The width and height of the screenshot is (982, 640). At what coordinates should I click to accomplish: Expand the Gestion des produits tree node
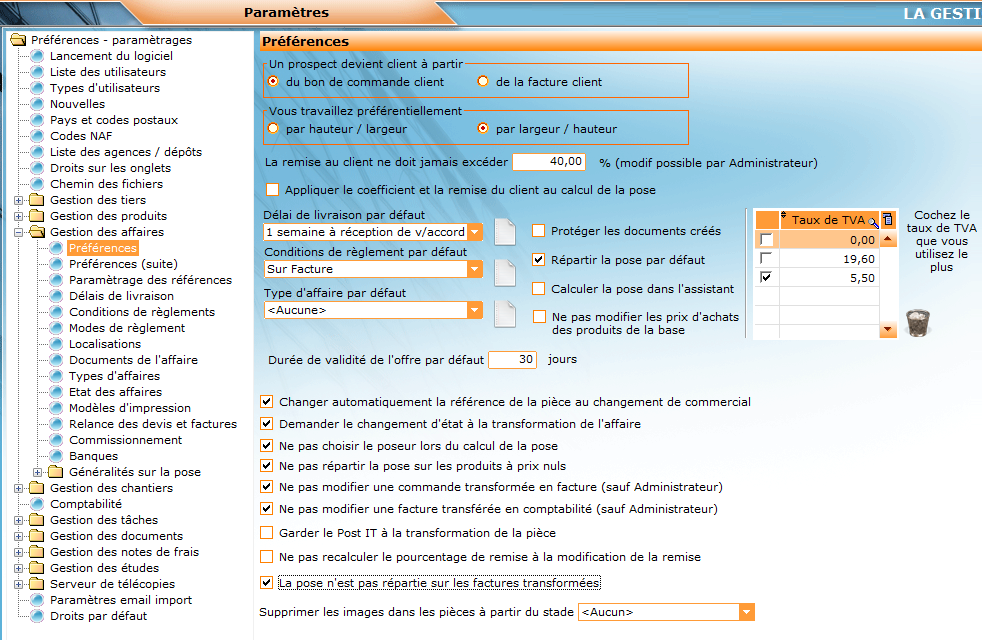tap(19, 216)
